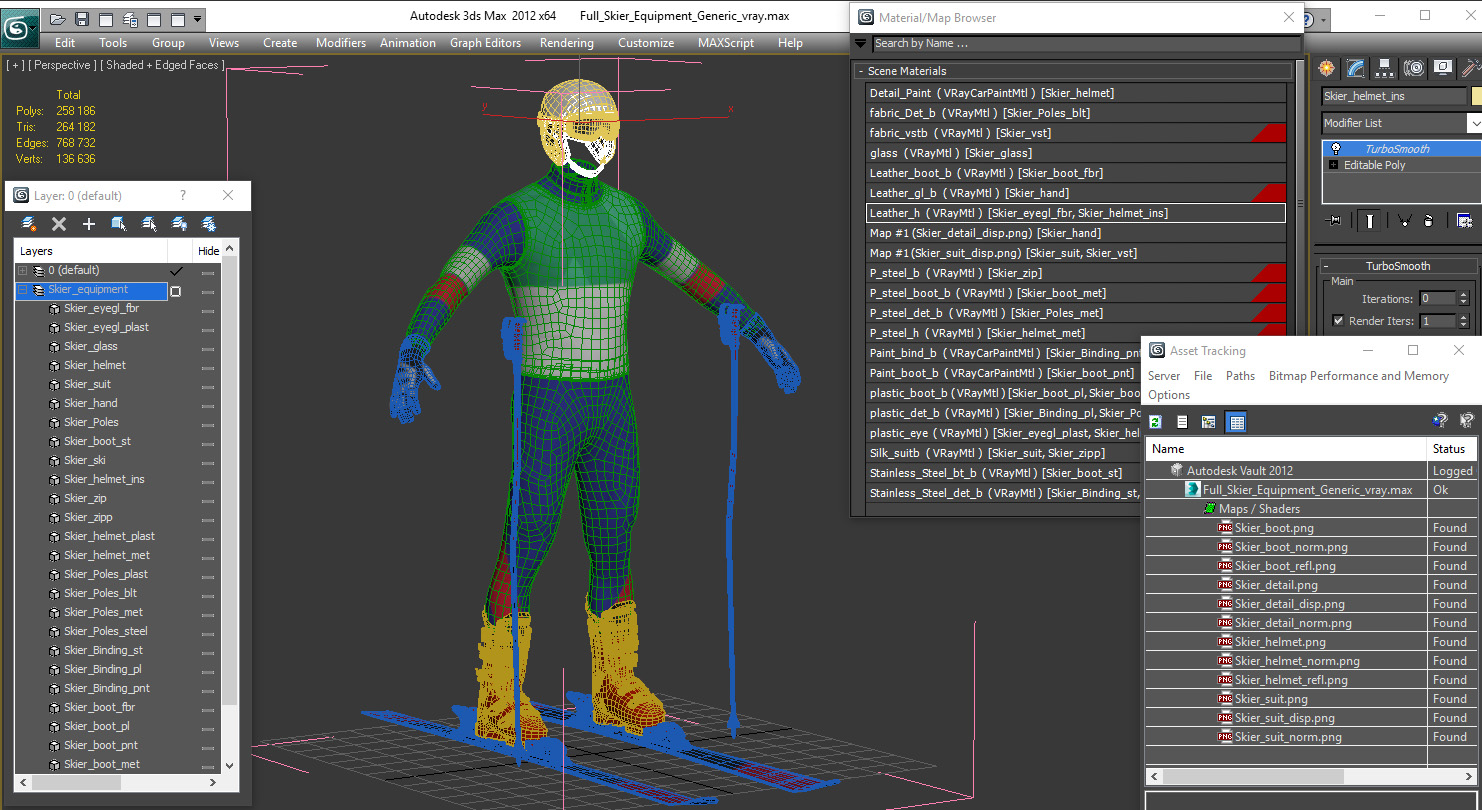
Task: Click Hide/Unhide All Layers icon
Action: point(179,224)
